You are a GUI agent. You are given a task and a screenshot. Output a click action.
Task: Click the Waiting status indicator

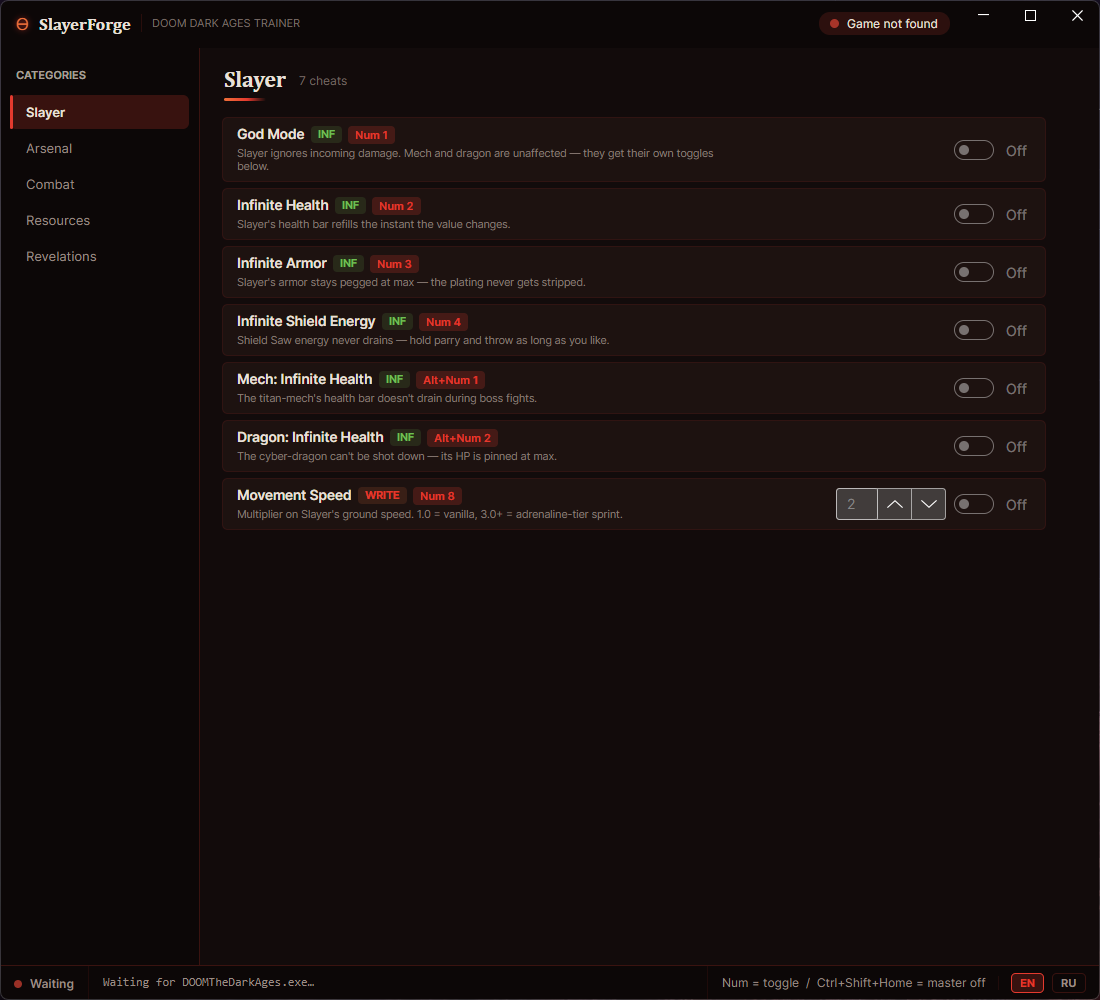coord(45,983)
